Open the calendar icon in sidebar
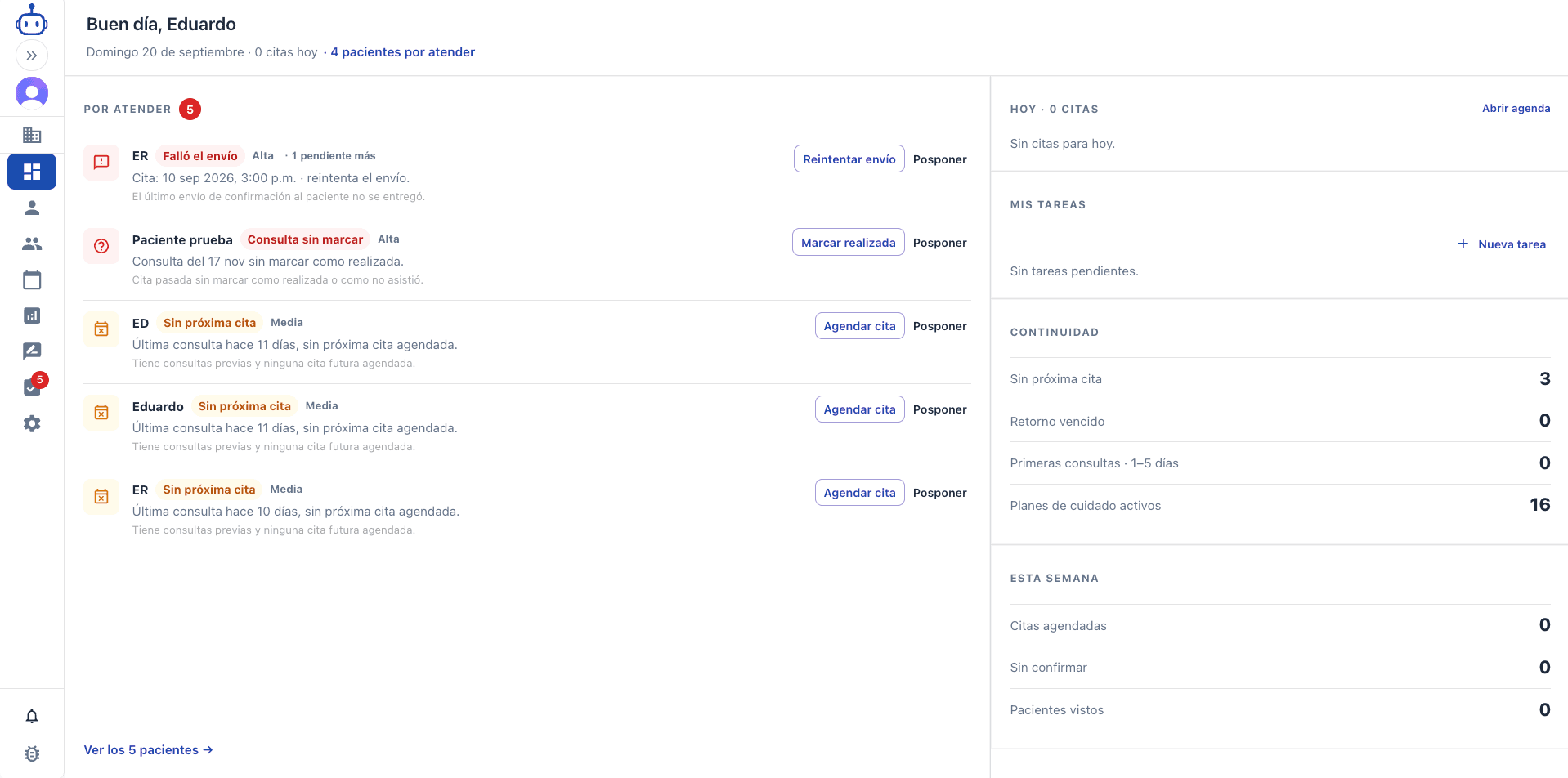Screen dimensions: 1568x778 (x=32, y=280)
